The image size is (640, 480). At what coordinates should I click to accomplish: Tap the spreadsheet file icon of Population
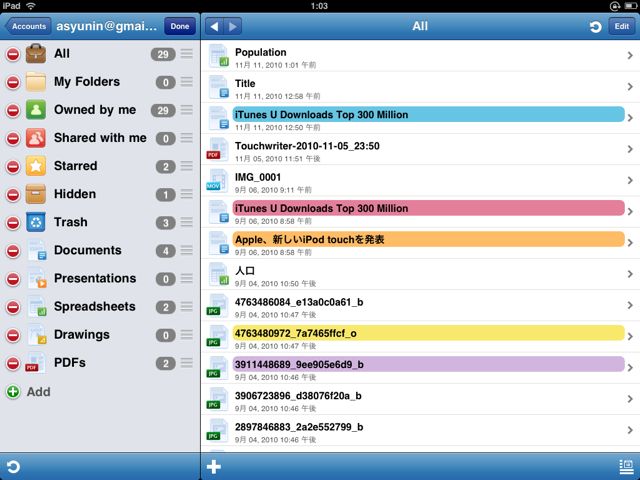click(x=218, y=56)
